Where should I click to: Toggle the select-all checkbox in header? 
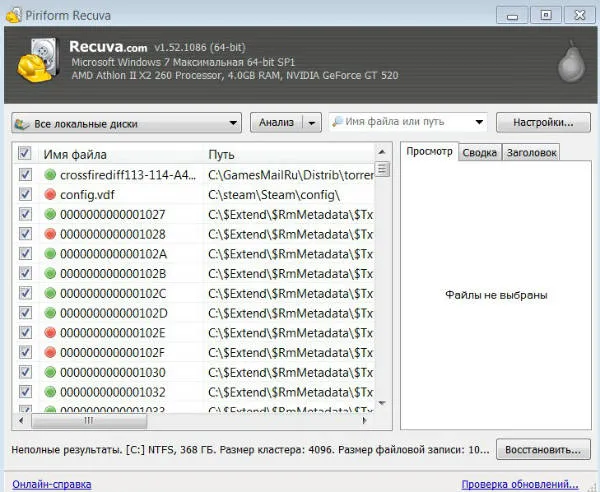[25, 154]
